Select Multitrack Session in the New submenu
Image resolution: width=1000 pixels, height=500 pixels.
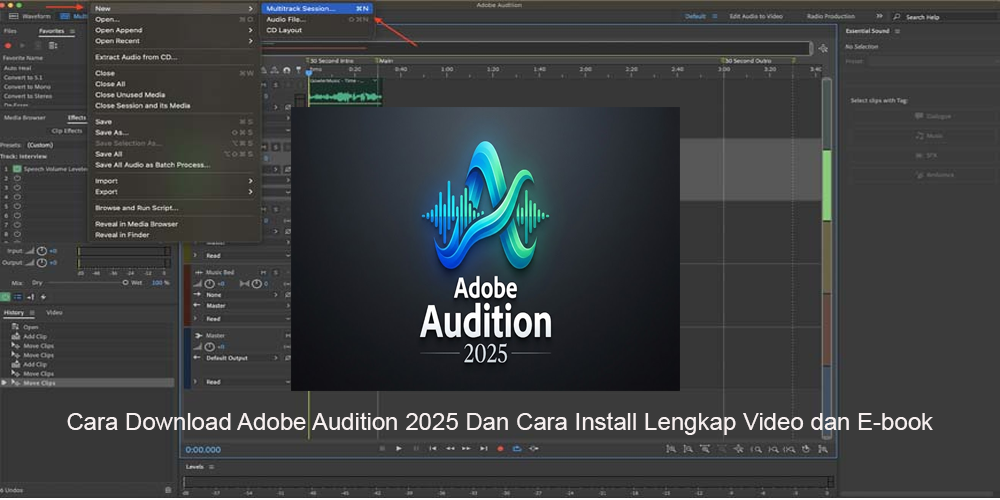click(x=317, y=9)
